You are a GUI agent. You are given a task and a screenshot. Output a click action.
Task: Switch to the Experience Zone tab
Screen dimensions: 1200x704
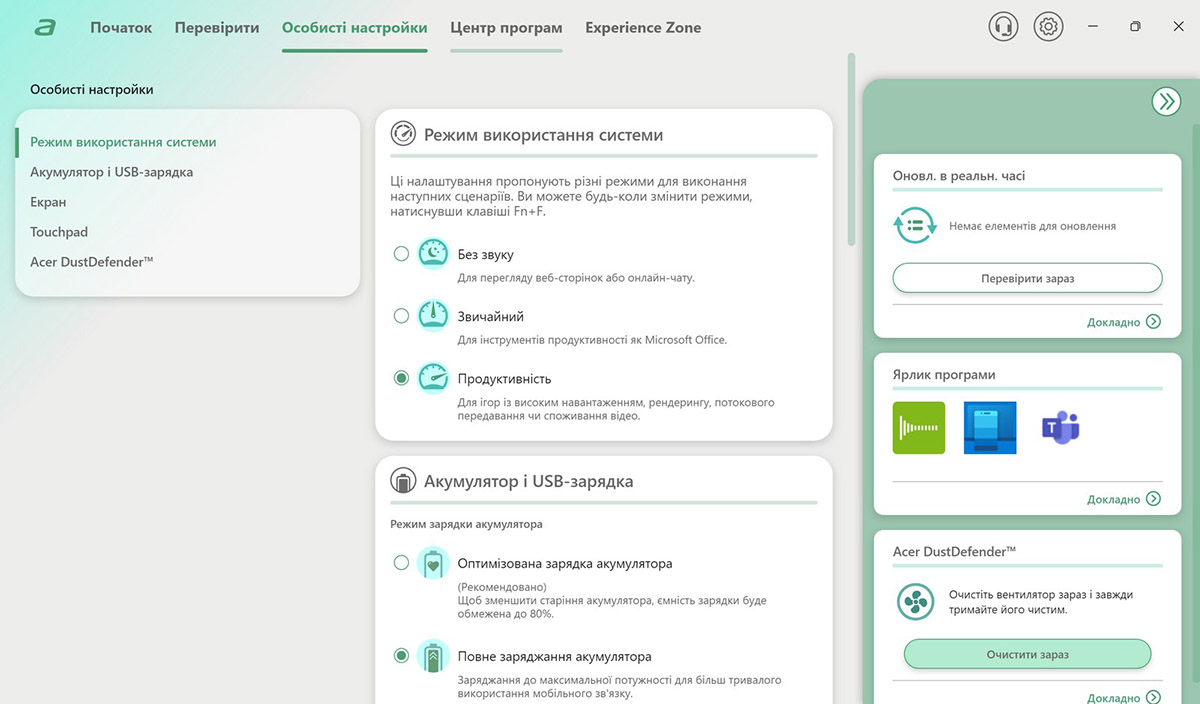coord(643,28)
